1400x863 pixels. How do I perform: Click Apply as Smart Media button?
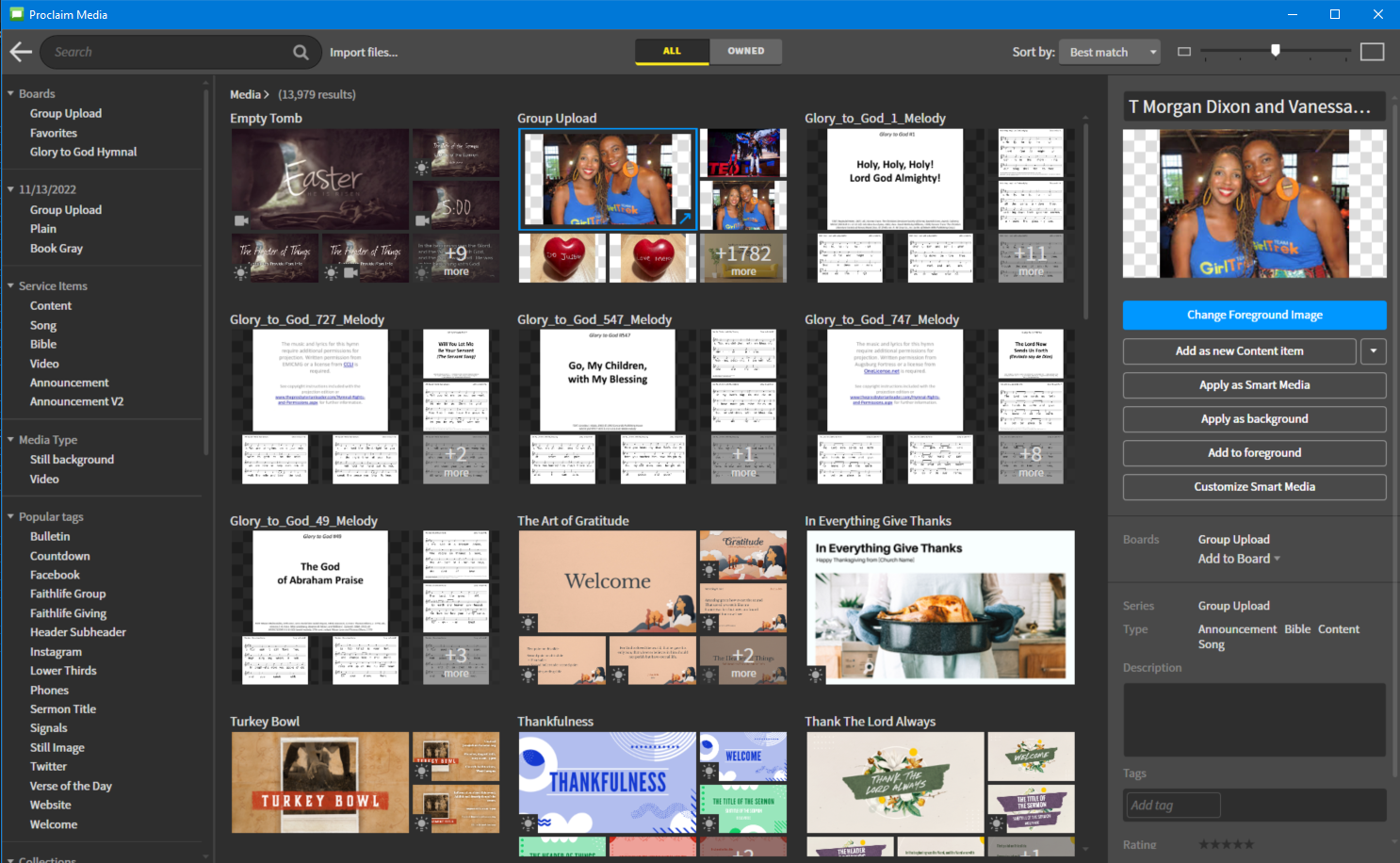pos(1254,385)
